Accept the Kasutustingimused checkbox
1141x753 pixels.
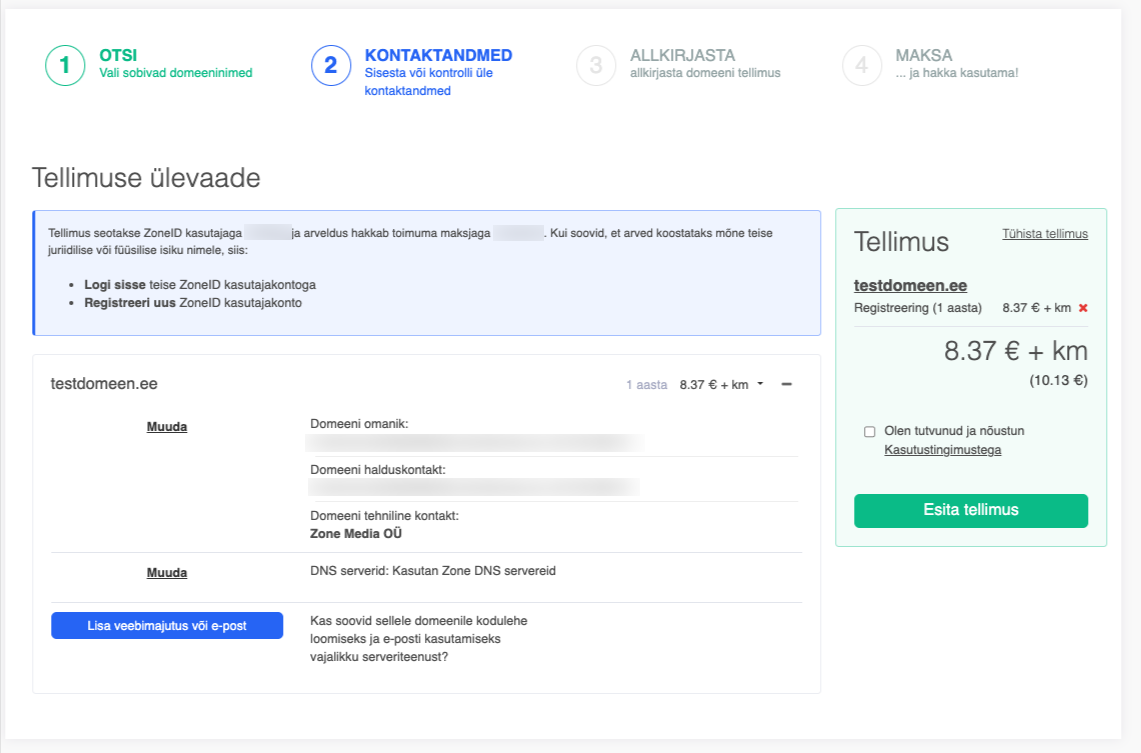click(870, 432)
